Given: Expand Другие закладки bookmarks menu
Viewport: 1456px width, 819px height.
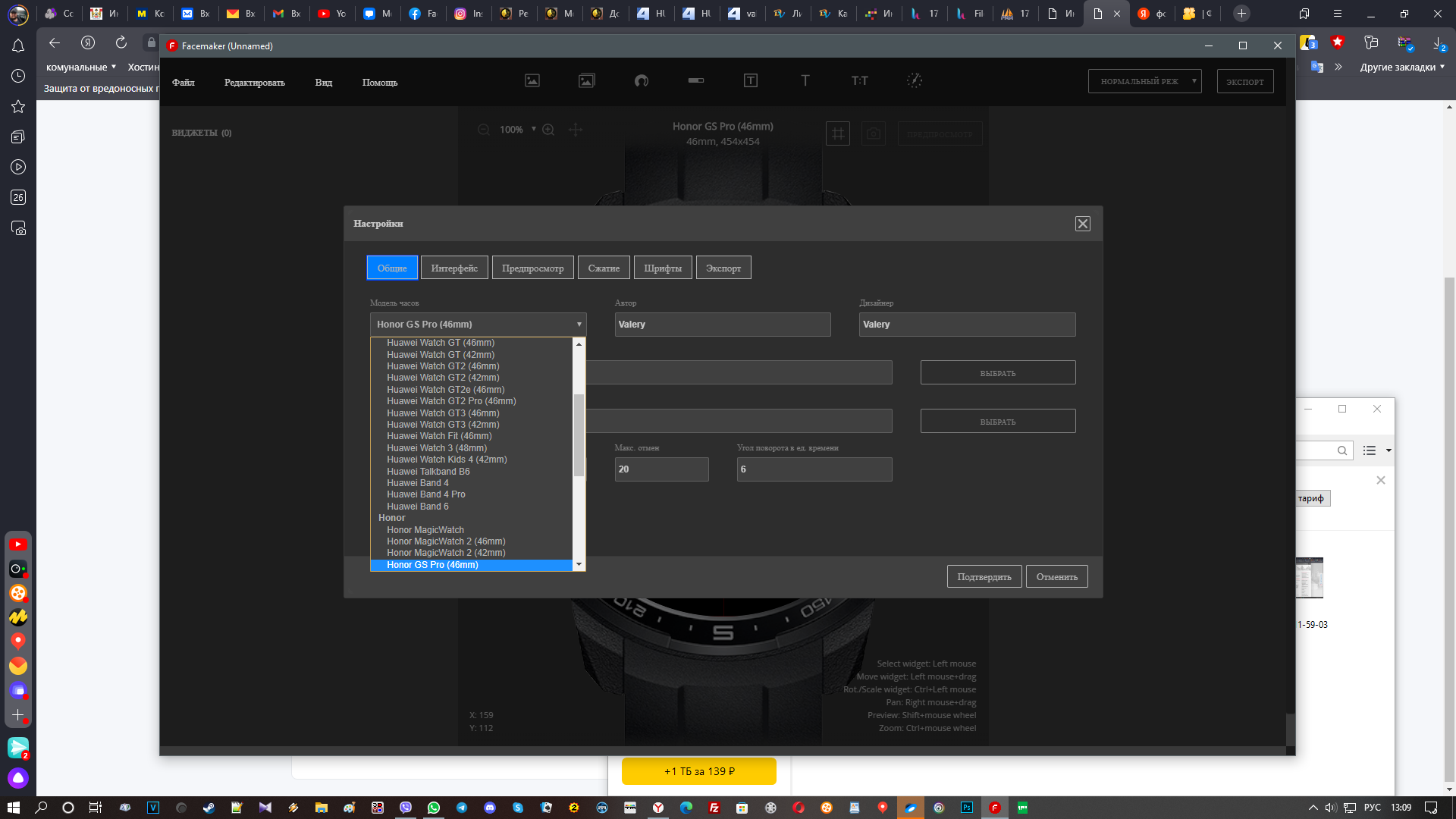Looking at the screenshot, I should (1402, 67).
